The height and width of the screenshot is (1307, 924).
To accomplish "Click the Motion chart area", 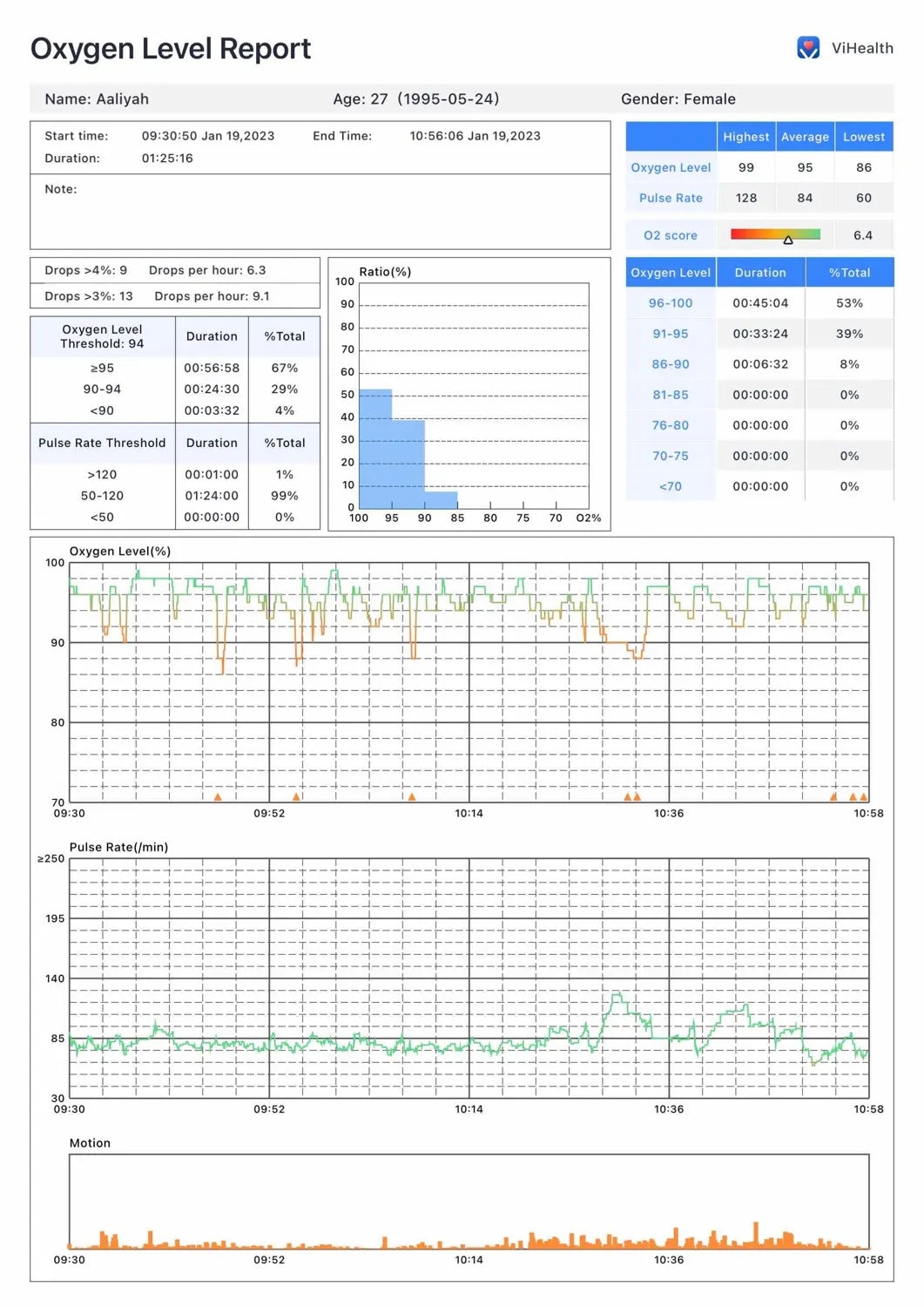I will 469,1202.
